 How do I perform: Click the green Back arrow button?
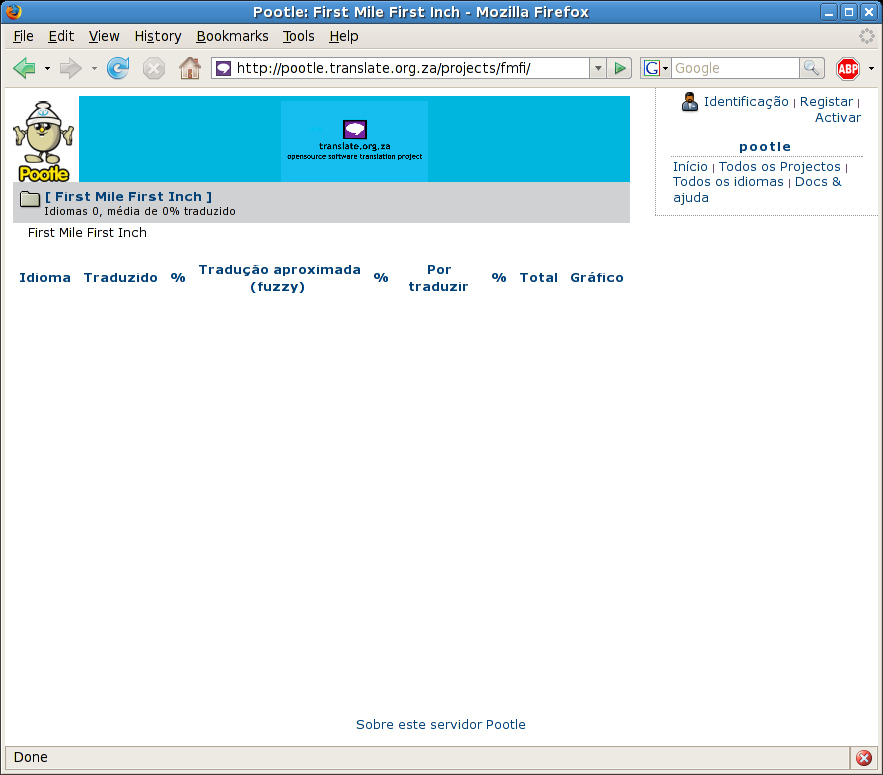24,68
